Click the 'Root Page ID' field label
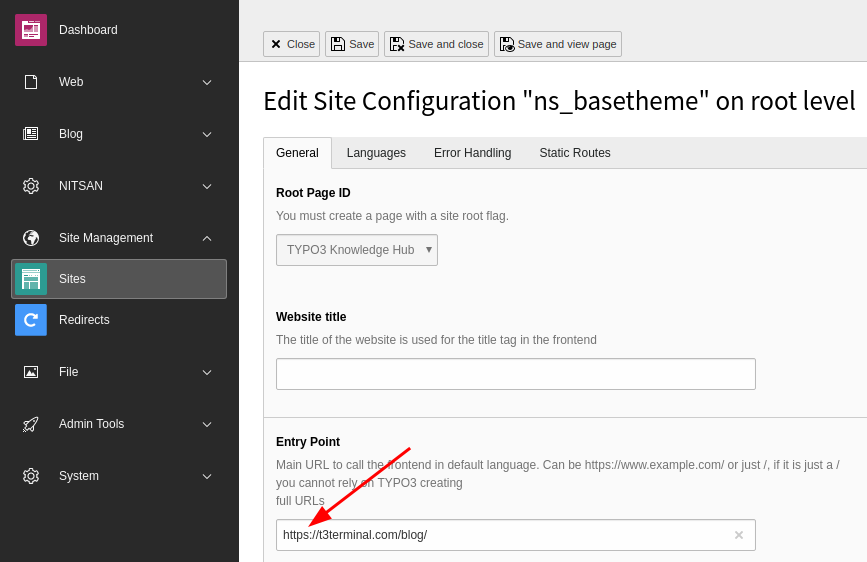867x562 pixels. [313, 193]
